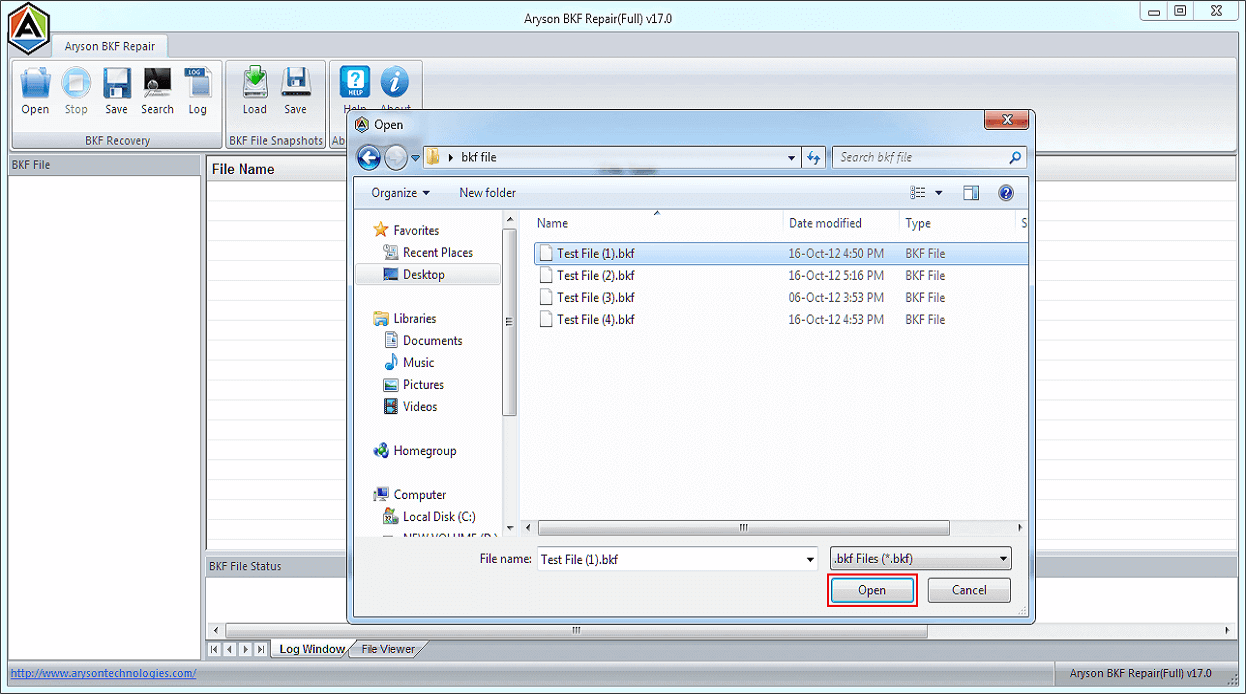Select Test File (4).bkf in file list
Image resolution: width=1246 pixels, height=694 pixels.
click(780, 319)
